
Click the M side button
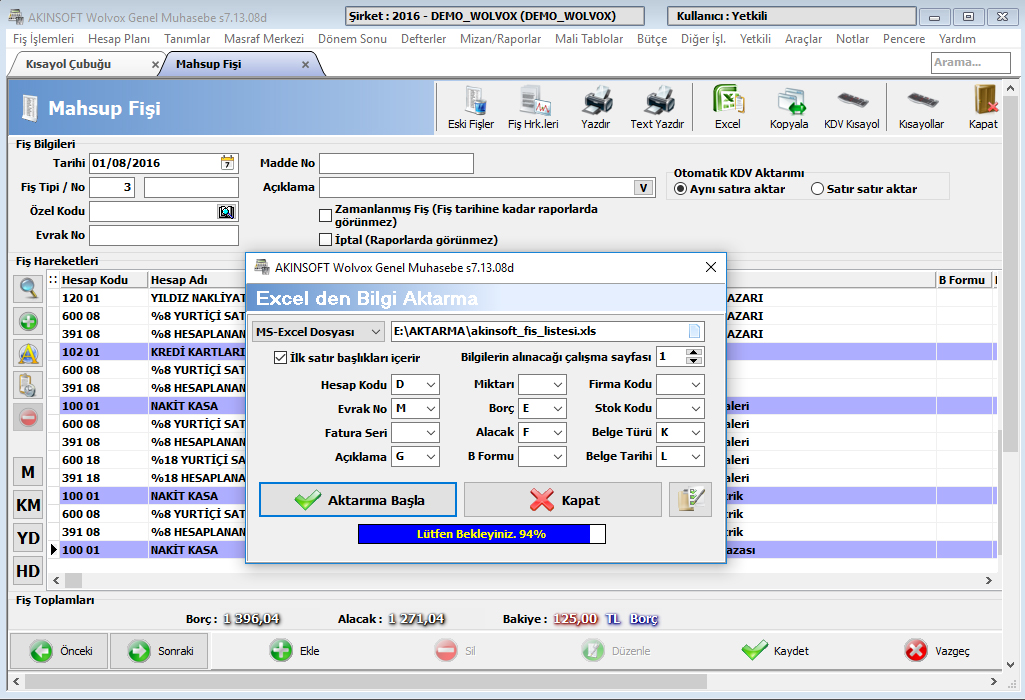click(28, 472)
